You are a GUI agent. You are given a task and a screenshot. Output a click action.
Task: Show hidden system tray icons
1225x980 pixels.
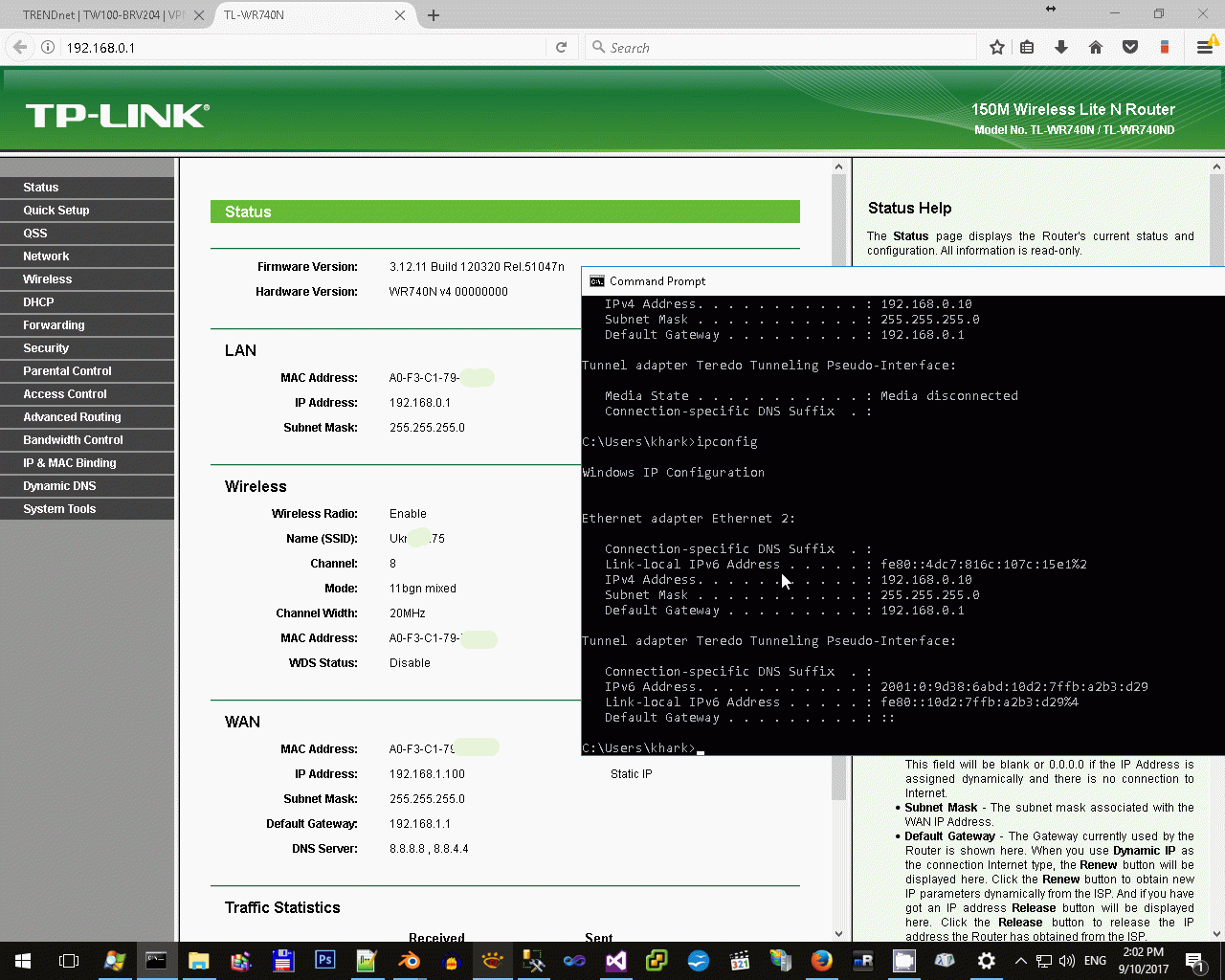pyautogui.click(x=1021, y=961)
